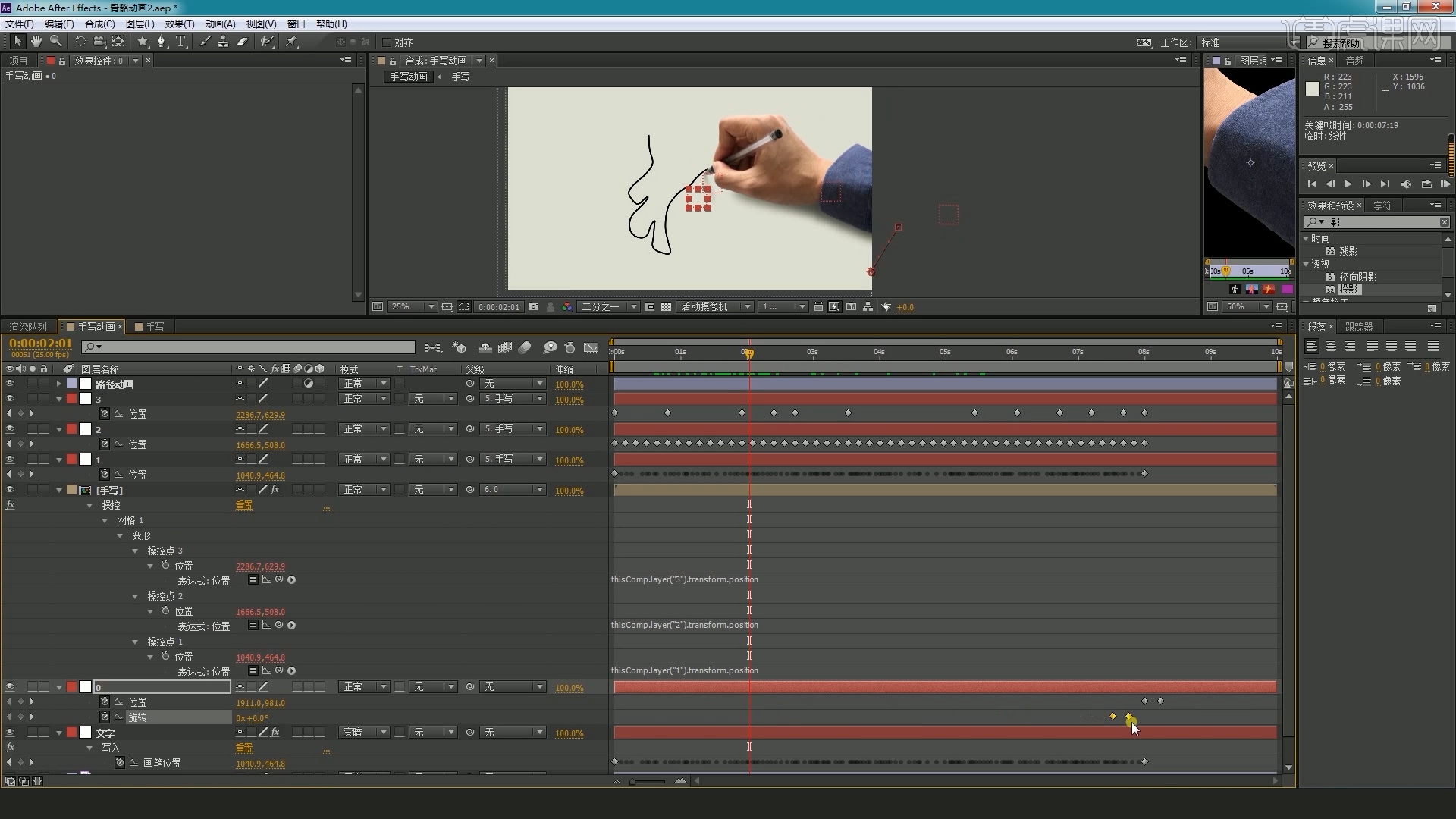Hide the 文字 layer visibility
The width and height of the screenshot is (1456, 819).
click(x=10, y=733)
